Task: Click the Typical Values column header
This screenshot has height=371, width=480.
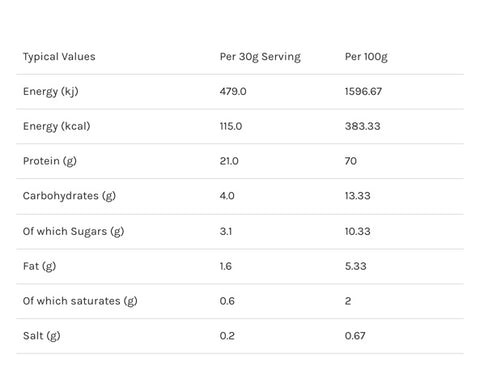Action: tap(59, 57)
